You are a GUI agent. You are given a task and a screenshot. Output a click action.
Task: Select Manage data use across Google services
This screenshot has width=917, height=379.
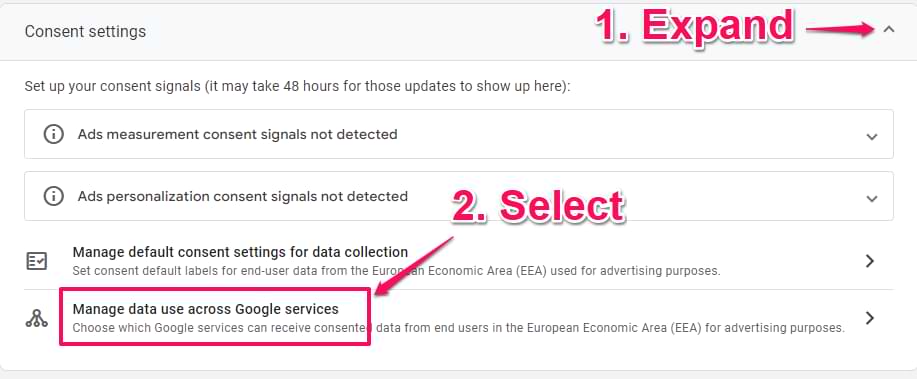[205, 308]
